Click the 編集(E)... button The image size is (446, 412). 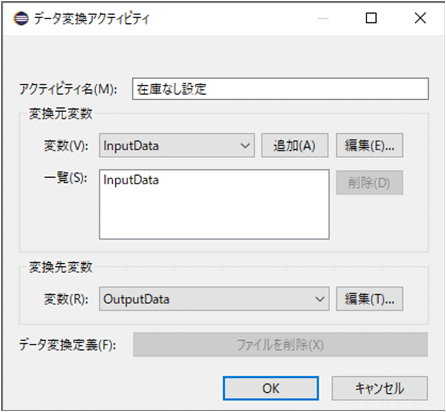pyautogui.click(x=369, y=146)
